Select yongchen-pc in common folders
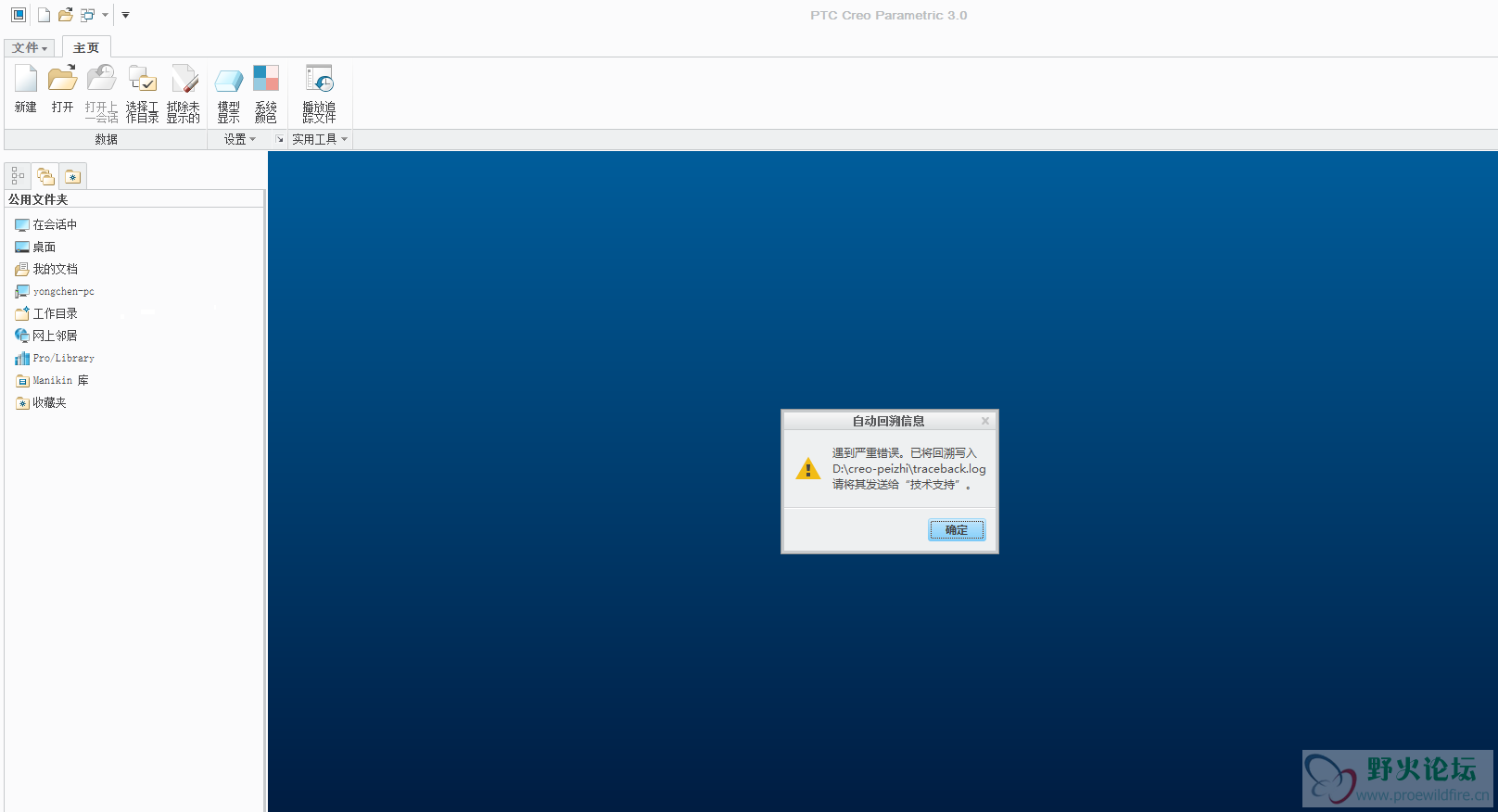The width and height of the screenshot is (1498, 812). [x=55, y=291]
